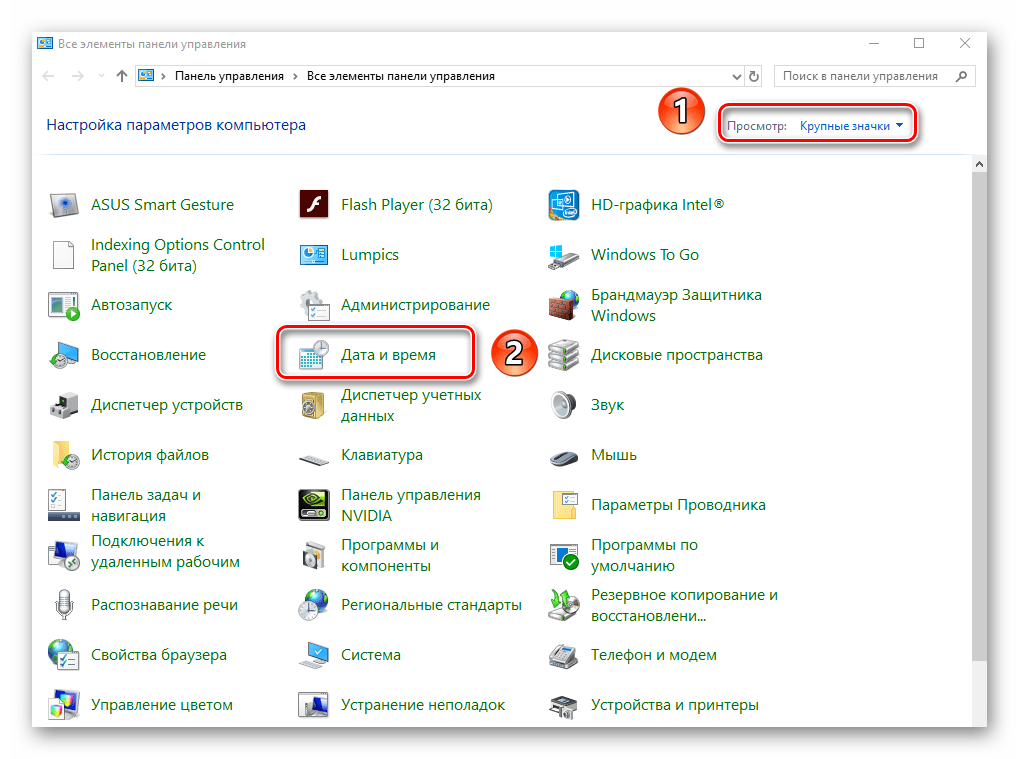Viewport: 1019px width, 759px height.
Task: Click the Свойства браузера icon
Action: pos(64,655)
